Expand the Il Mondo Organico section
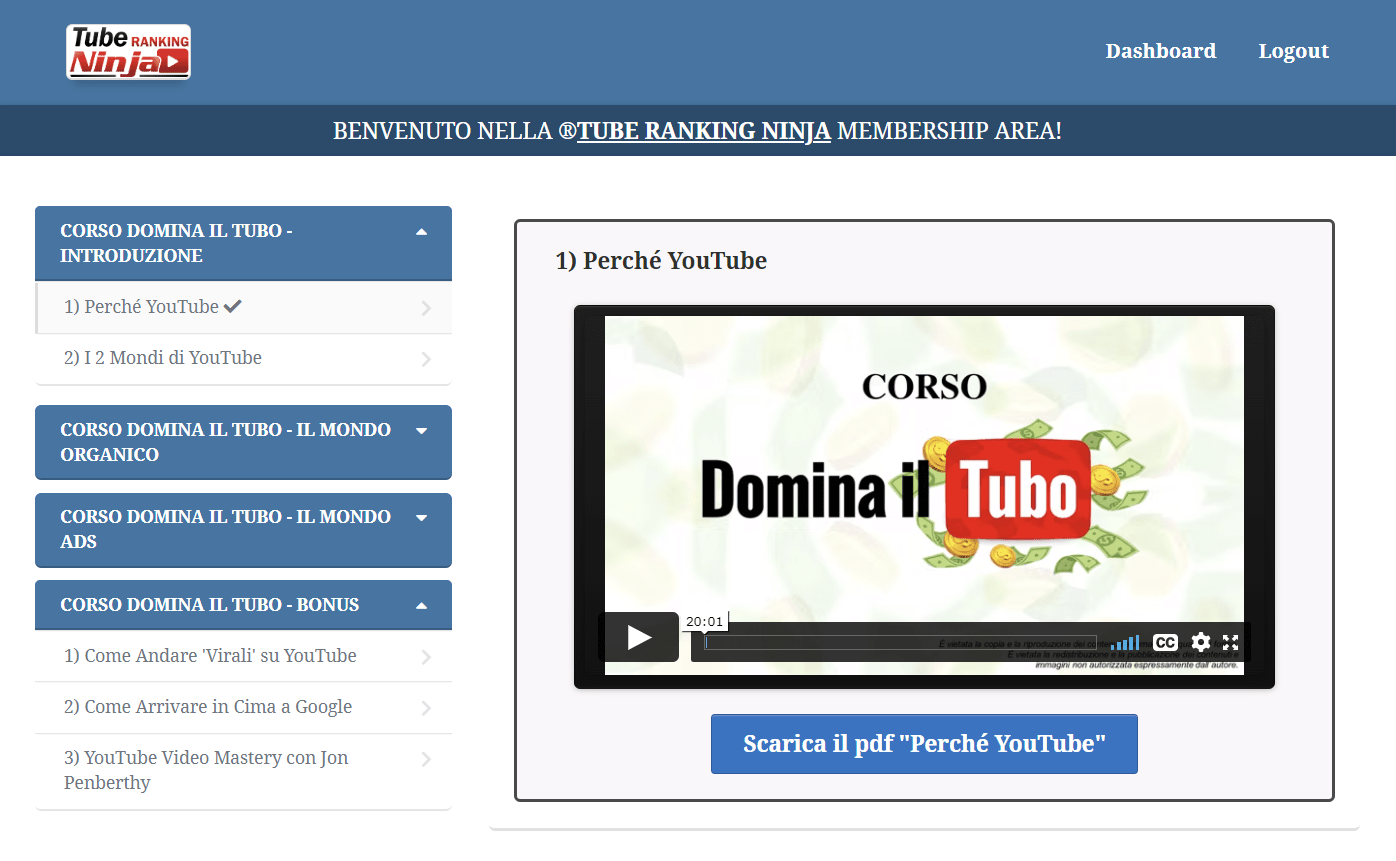Image resolution: width=1396 pixels, height=861 pixels. [x=243, y=442]
